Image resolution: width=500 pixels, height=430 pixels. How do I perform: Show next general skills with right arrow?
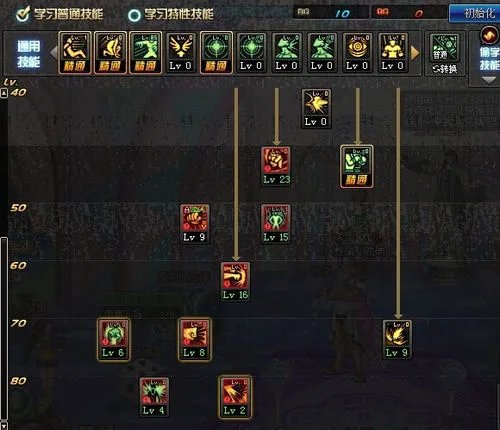click(x=415, y=53)
